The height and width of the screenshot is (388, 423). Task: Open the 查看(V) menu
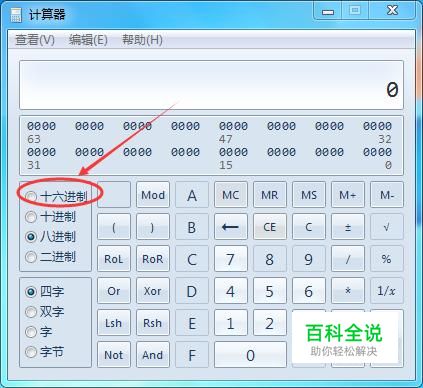35,40
